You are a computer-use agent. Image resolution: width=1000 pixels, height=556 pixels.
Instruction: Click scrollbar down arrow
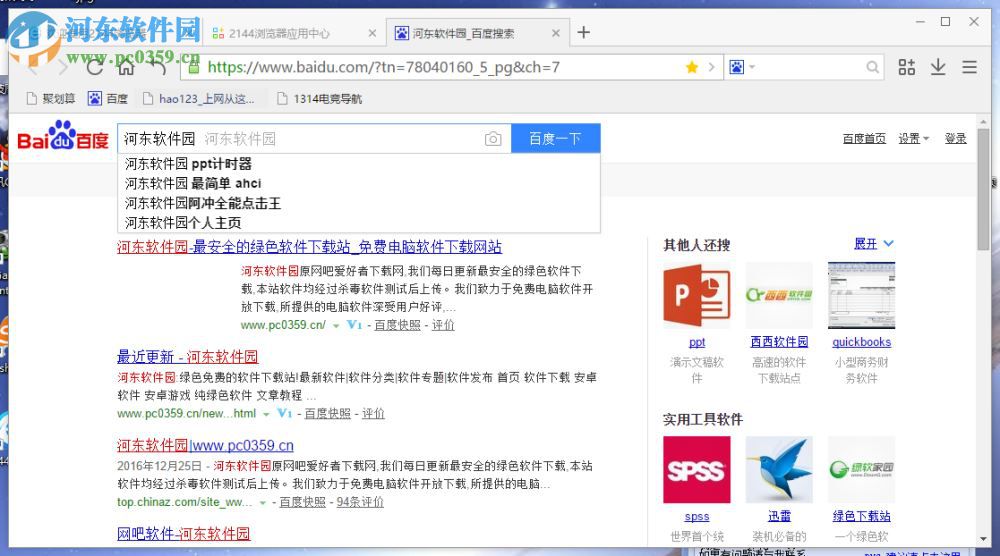click(x=983, y=539)
